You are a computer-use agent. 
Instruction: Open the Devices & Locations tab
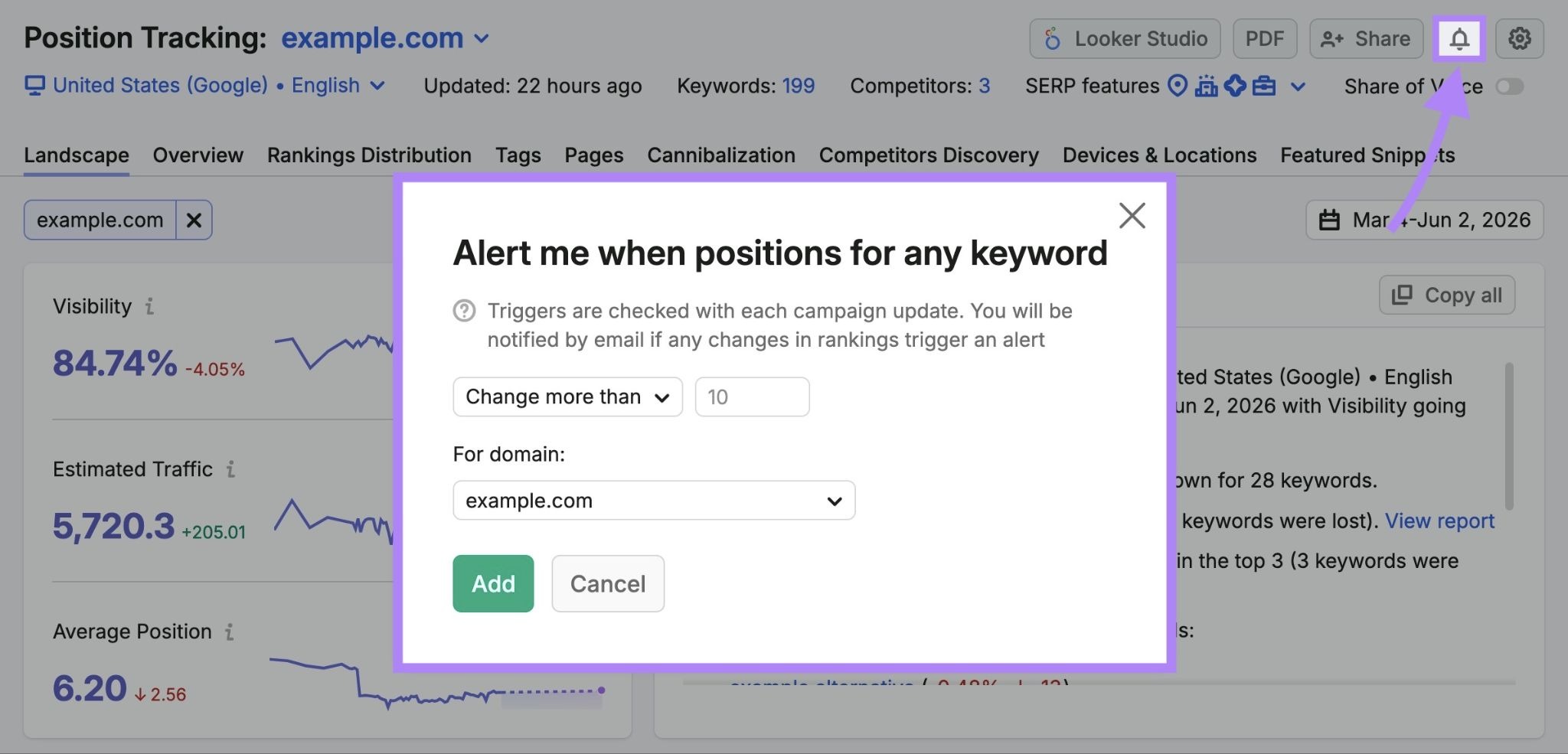1160,155
